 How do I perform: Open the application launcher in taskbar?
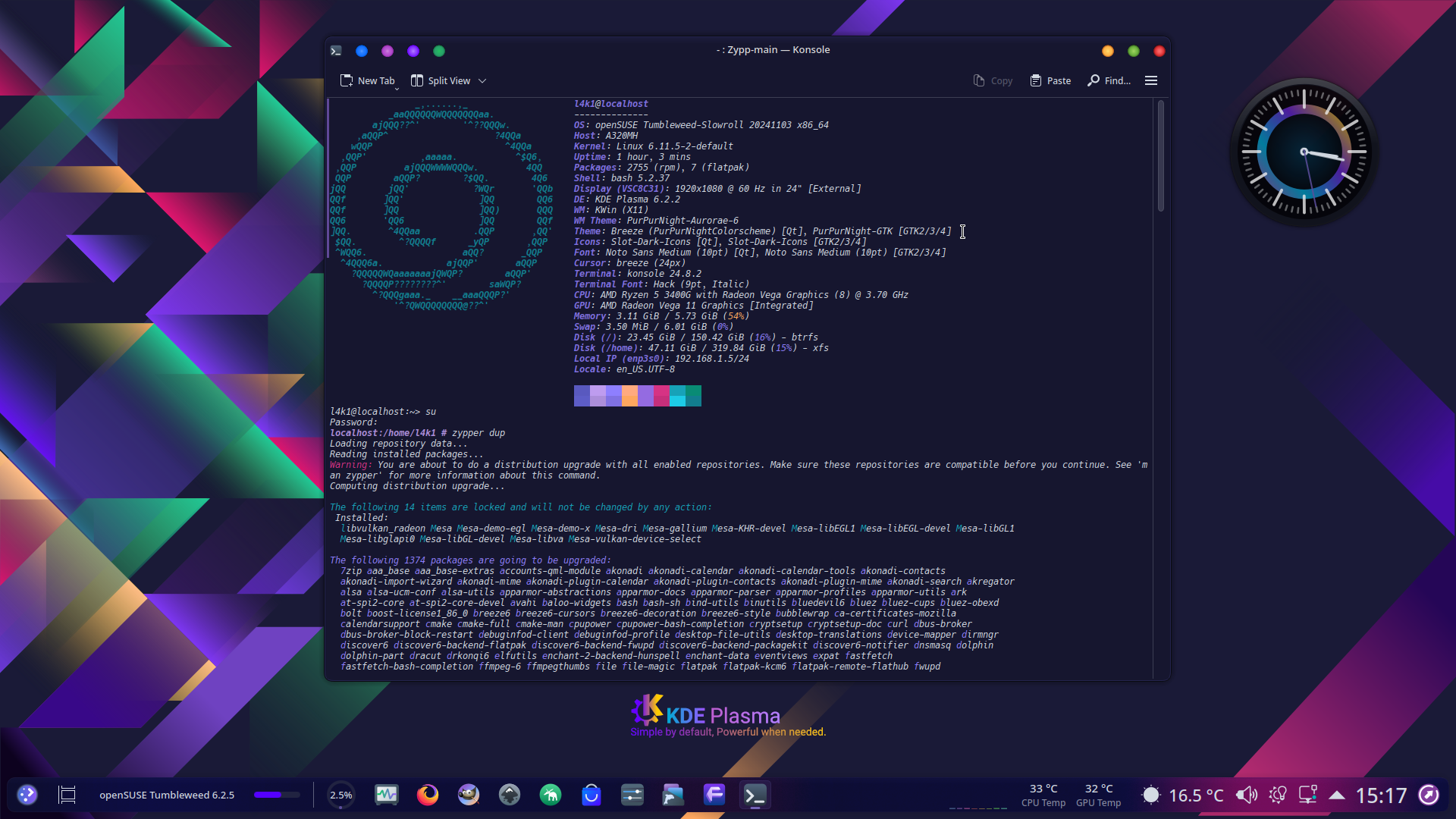27,795
